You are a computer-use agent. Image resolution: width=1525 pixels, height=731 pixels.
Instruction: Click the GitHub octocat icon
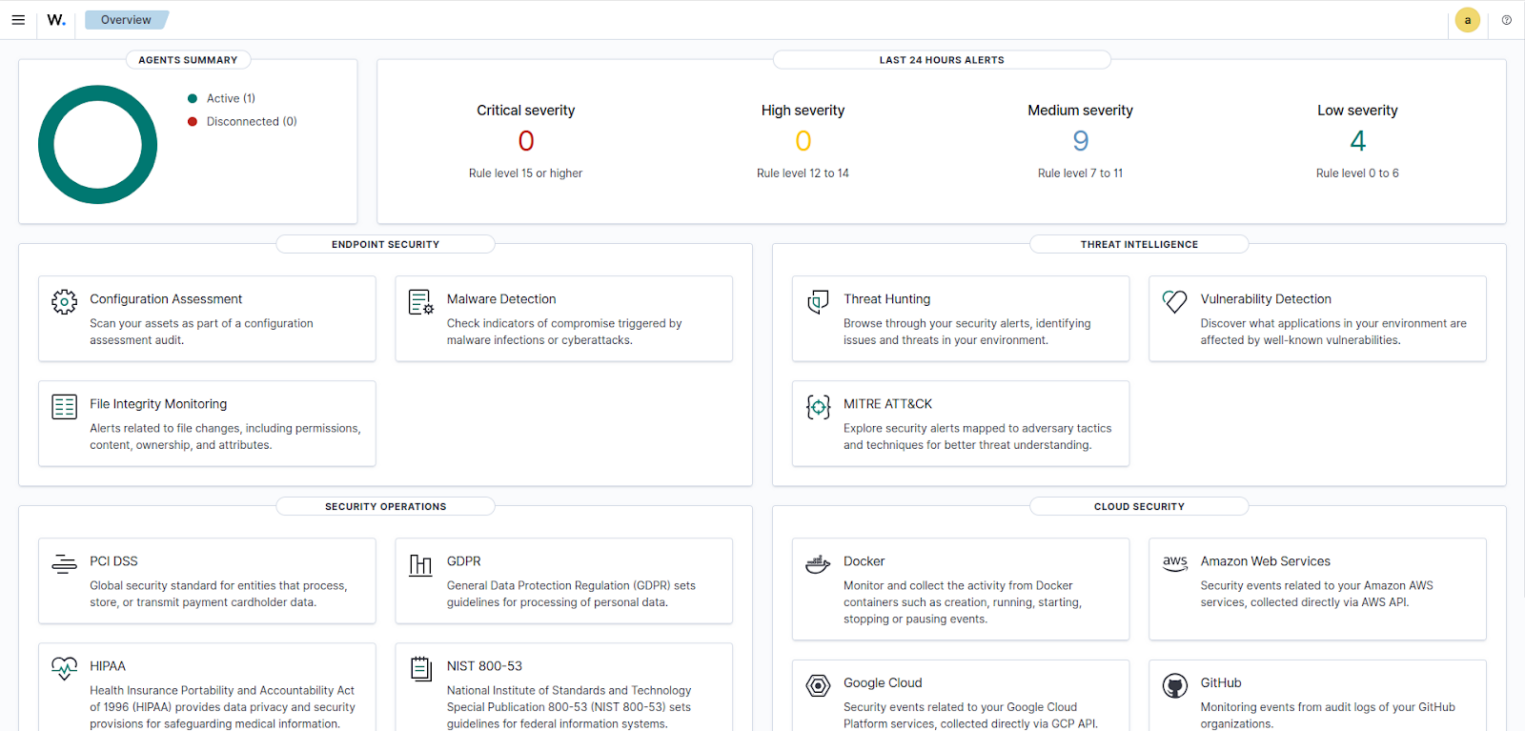pyautogui.click(x=1175, y=685)
